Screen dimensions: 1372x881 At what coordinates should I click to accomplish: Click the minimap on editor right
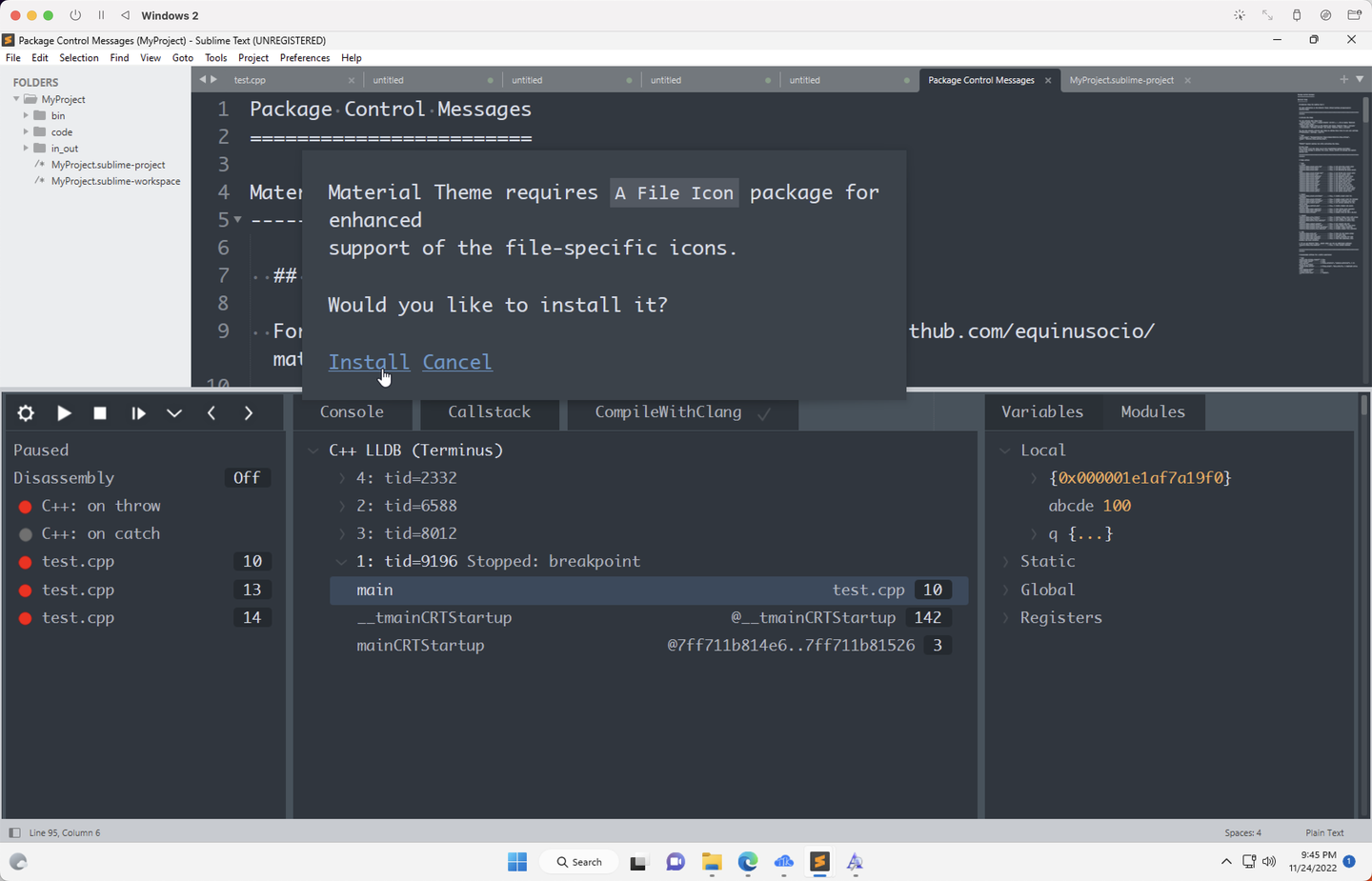pyautogui.click(x=1329, y=184)
